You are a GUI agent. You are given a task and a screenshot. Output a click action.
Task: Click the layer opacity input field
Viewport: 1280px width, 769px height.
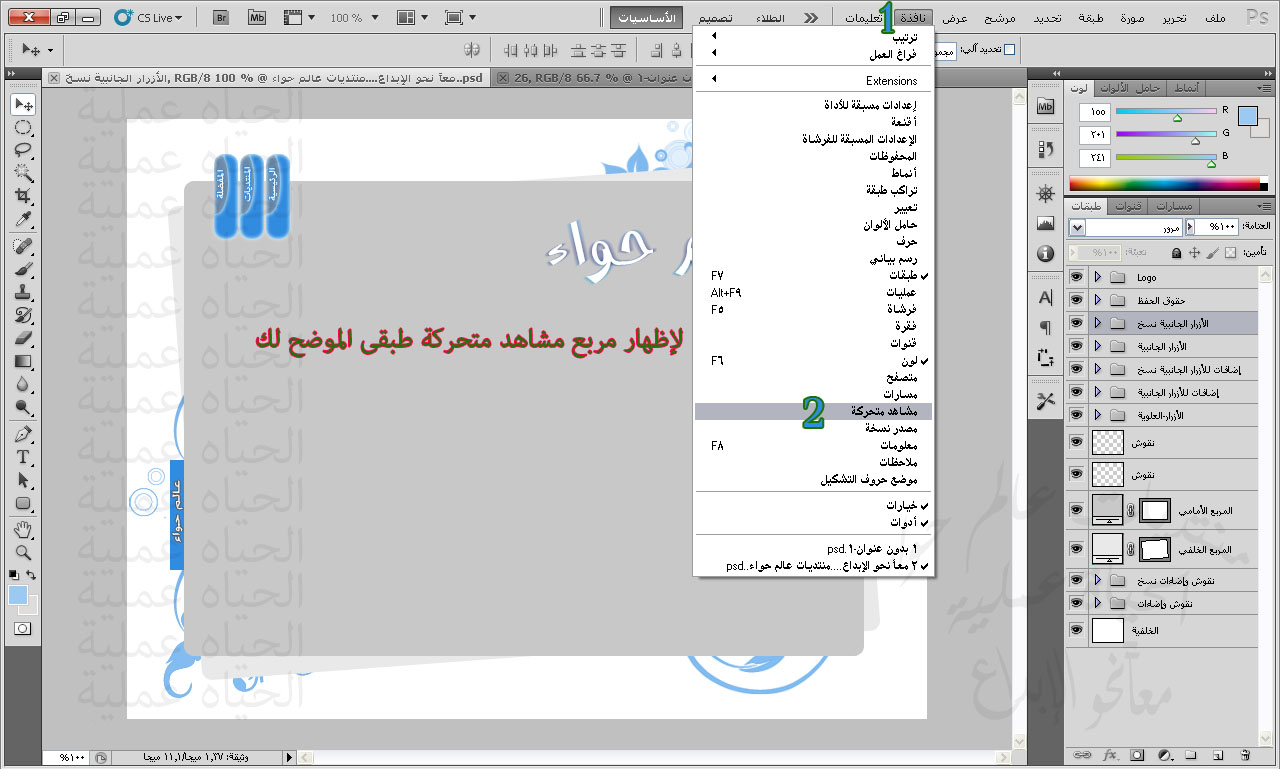[1216, 228]
